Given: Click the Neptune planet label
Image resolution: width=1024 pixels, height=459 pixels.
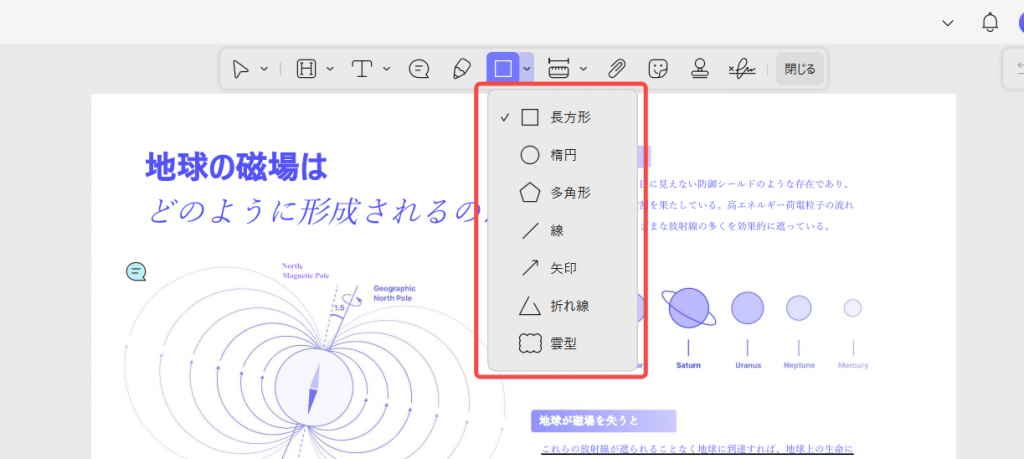Looking at the screenshot, I should click(799, 366).
